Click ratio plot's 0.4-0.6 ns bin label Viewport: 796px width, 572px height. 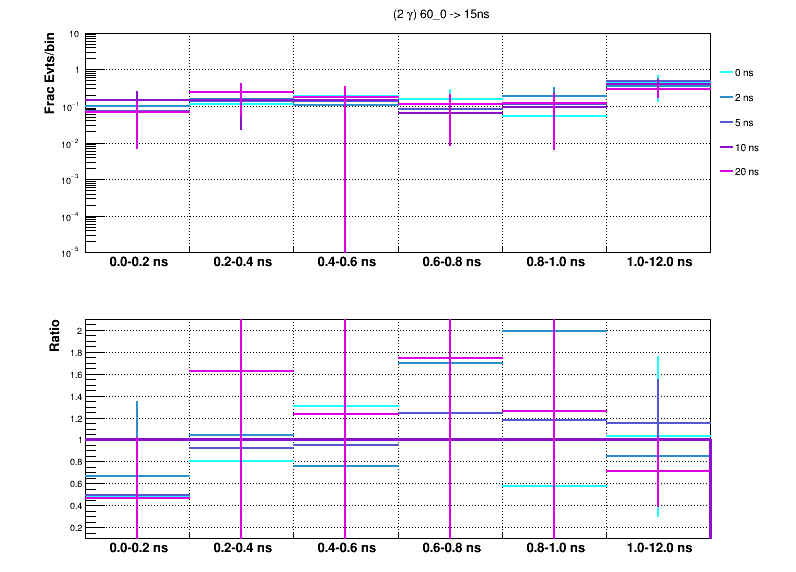(345, 549)
